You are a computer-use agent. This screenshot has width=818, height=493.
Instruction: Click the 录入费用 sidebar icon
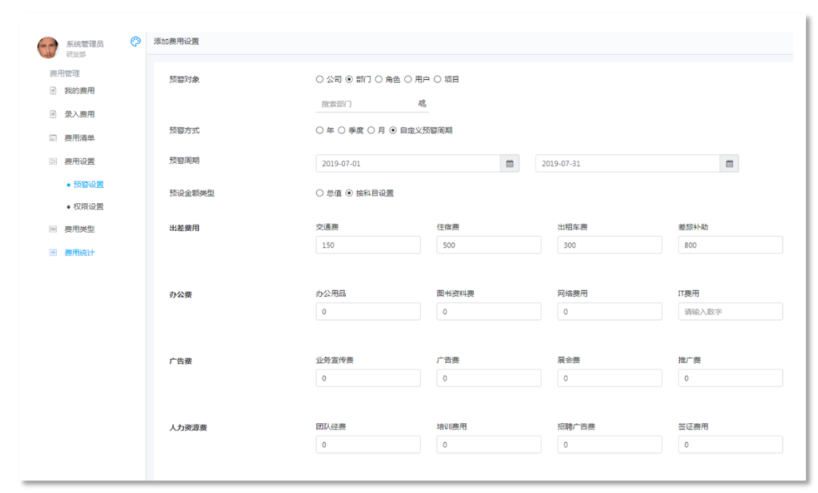(53, 114)
